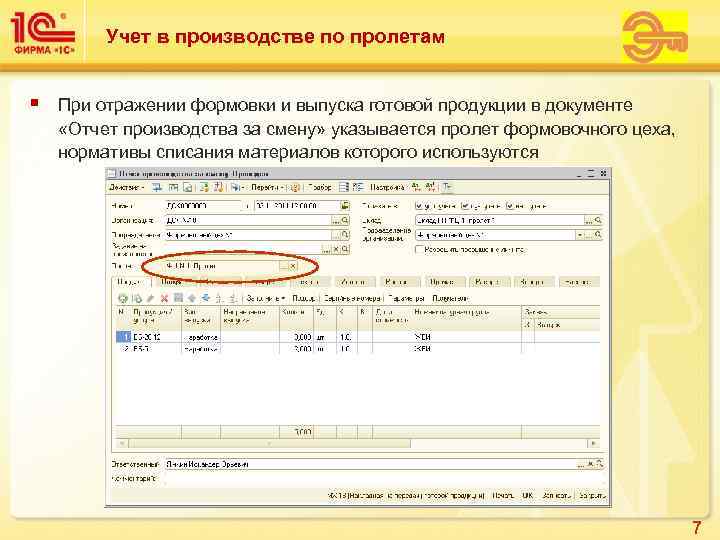This screenshot has height=540, width=720.
Task: Click the help icon beside Перейти
Action: click(295, 187)
